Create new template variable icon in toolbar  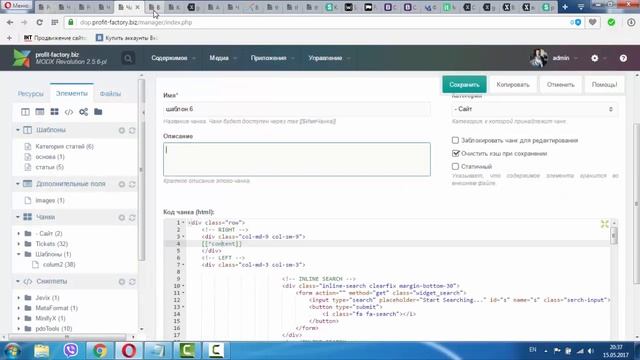[40, 112]
